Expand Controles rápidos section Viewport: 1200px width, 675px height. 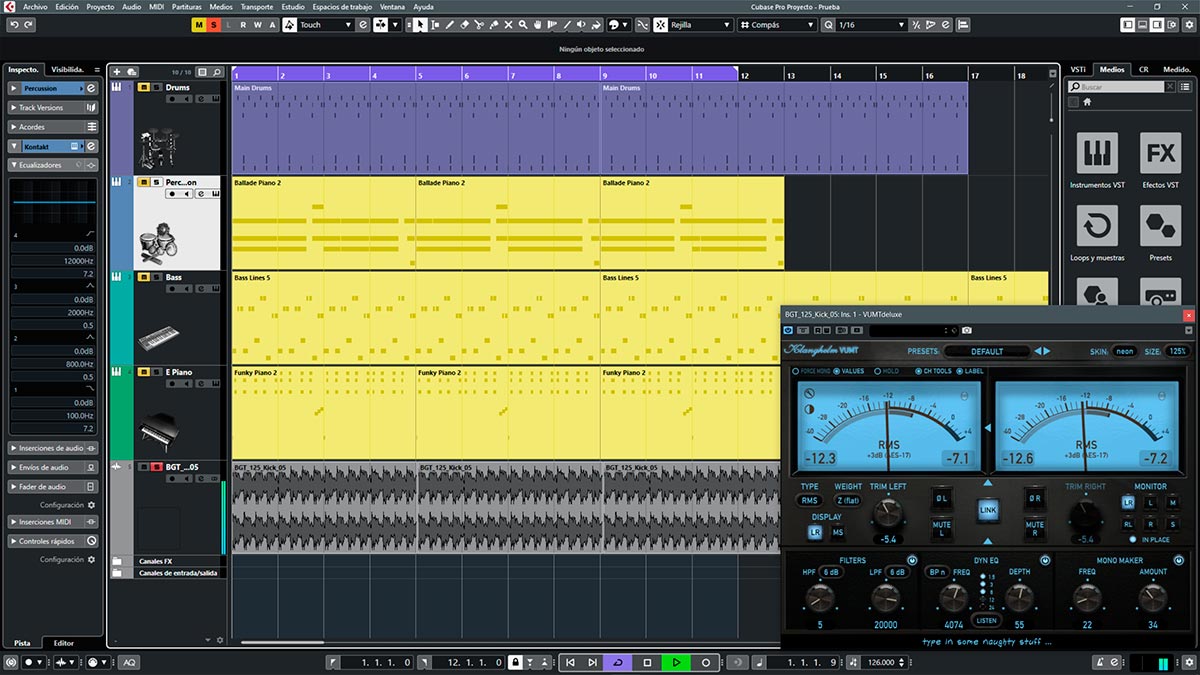pos(52,541)
